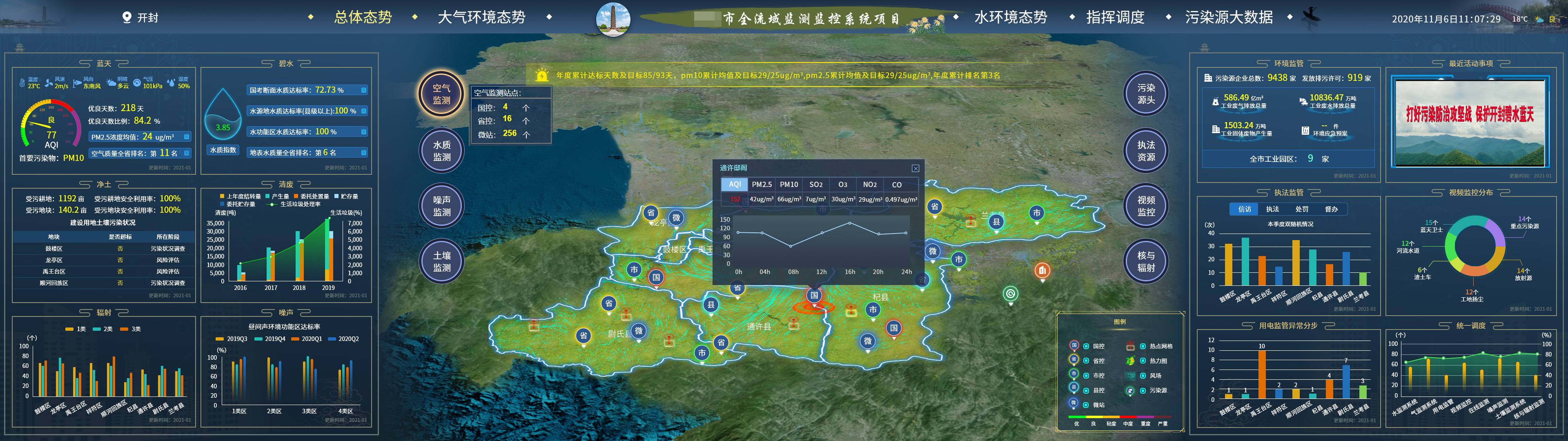Open the 空气监测 round map button

[x=441, y=94]
